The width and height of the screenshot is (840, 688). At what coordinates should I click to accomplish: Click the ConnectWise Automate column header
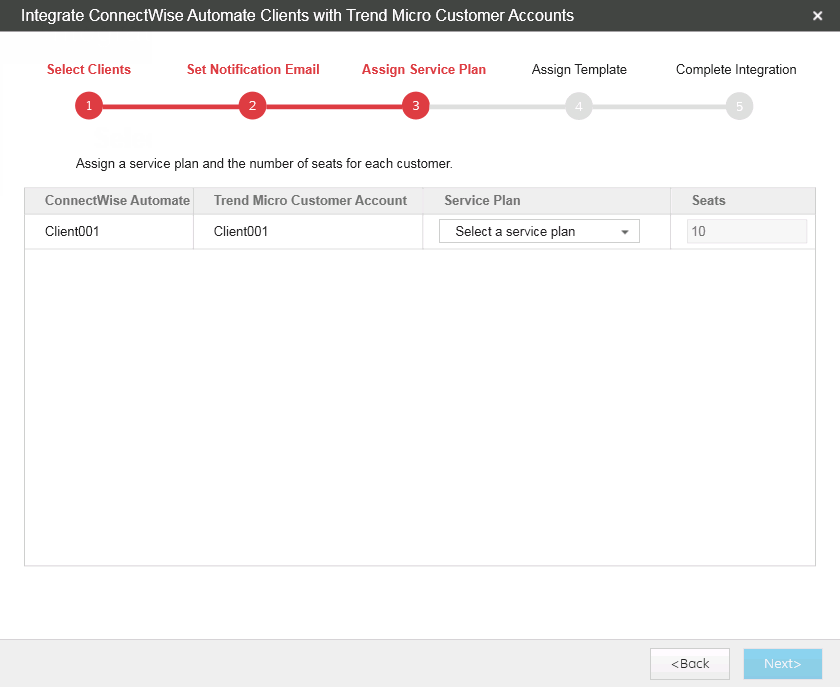pos(117,201)
